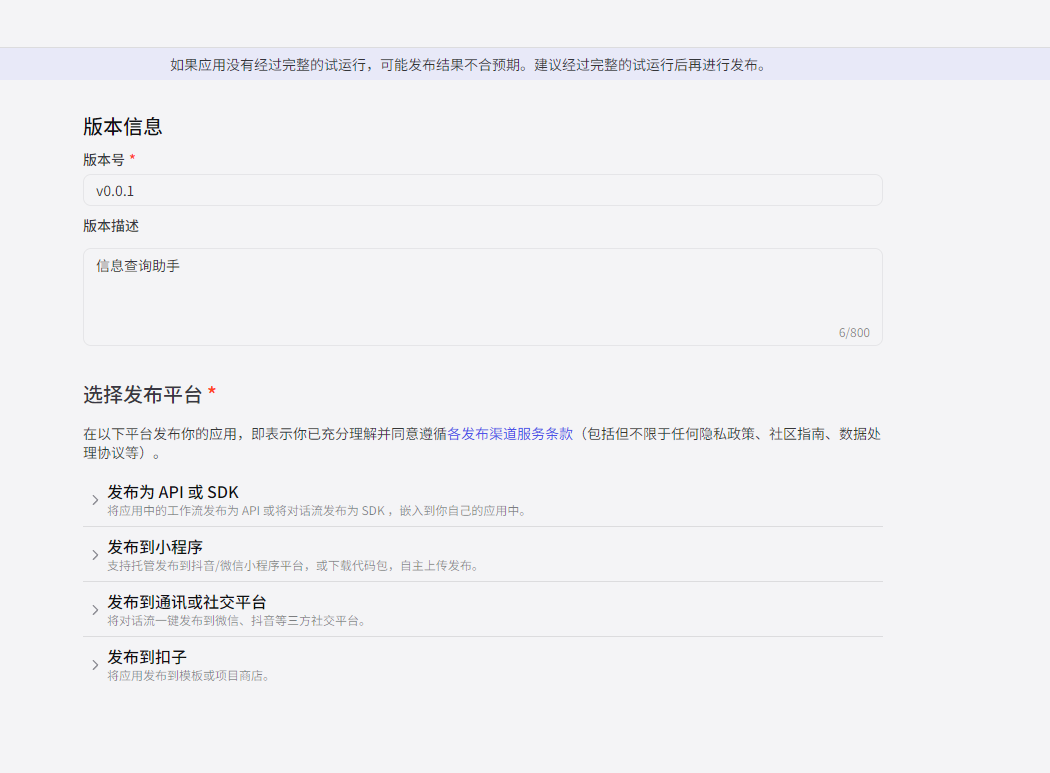Focus the 版本描述 text area containing 信息查询助手

[x=482, y=295]
